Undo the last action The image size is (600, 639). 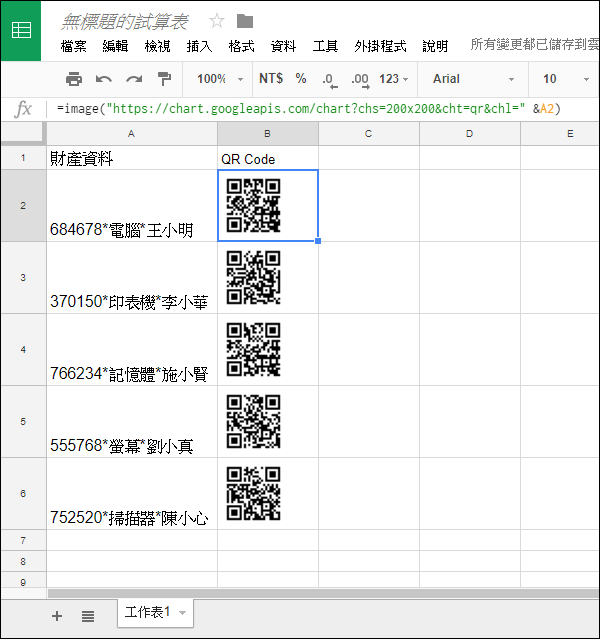[104, 79]
